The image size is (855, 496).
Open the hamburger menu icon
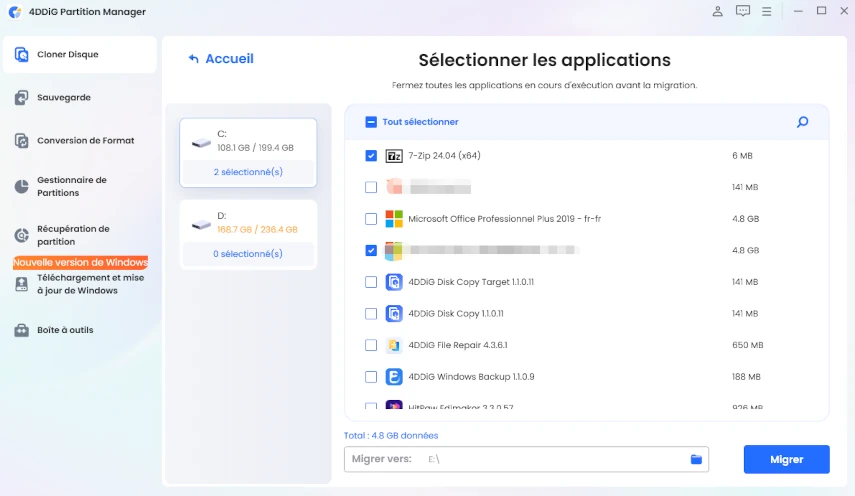[x=767, y=11]
